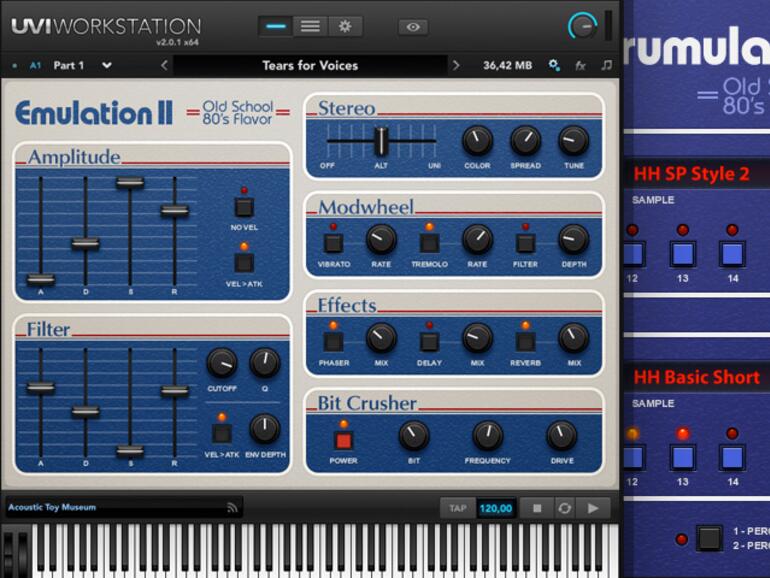Click the Acoustic Toy Museum news link
770x578 pixels.
pyautogui.click(x=52, y=507)
